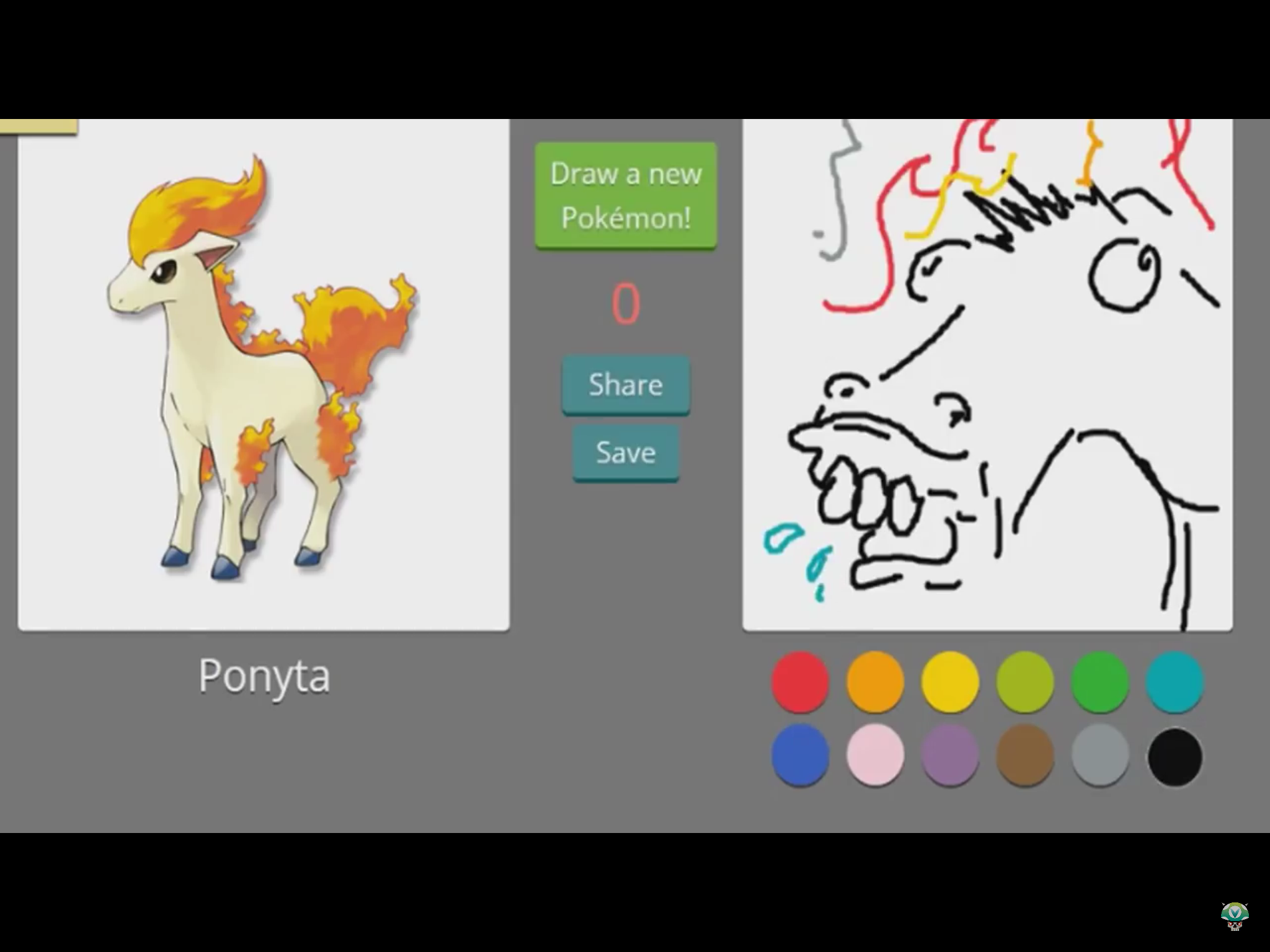The width and height of the screenshot is (1270, 952).
Task: Click the Share button
Action: 626,385
